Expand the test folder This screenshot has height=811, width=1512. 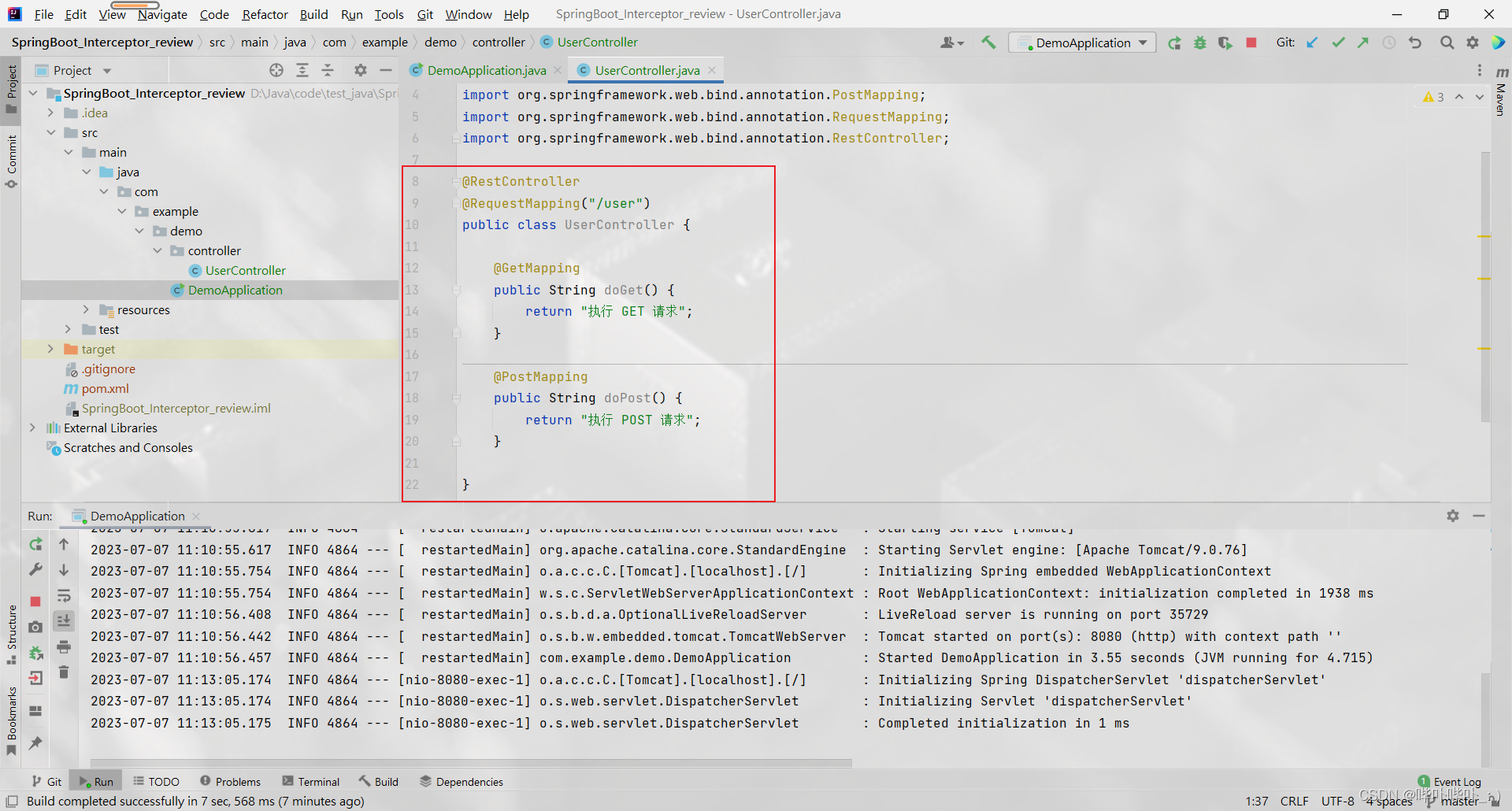click(x=68, y=329)
